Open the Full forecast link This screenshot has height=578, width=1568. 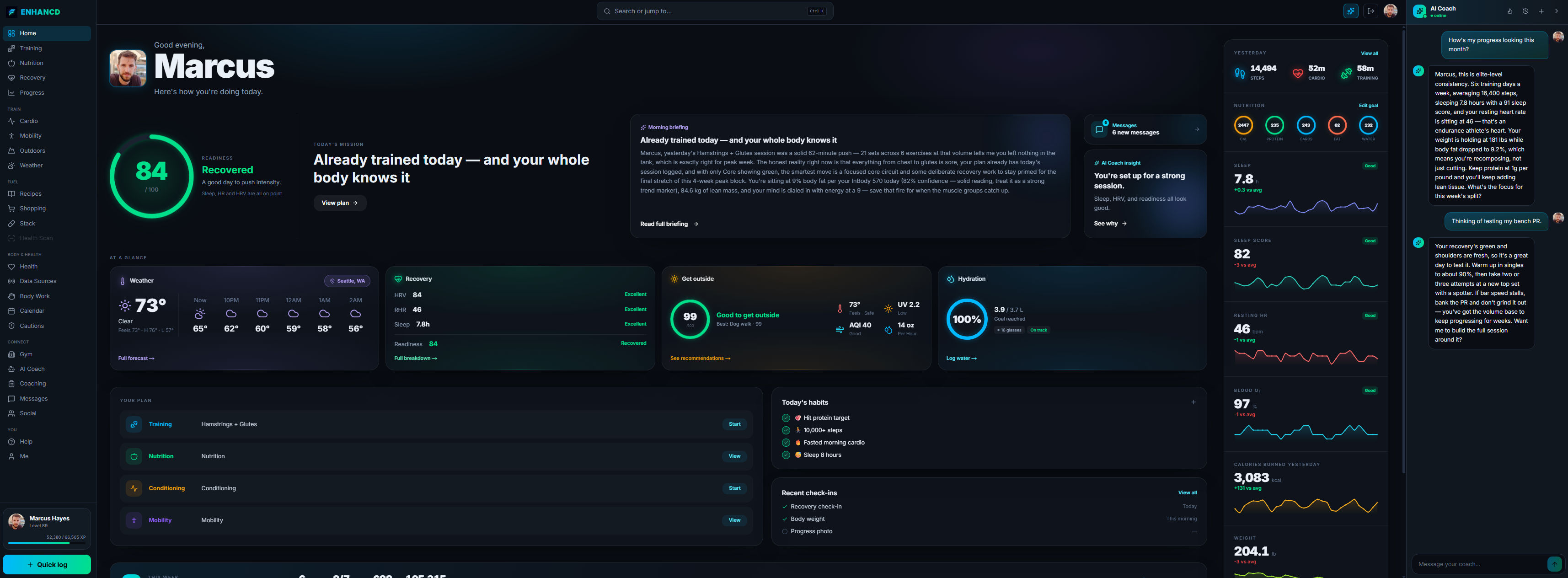click(136, 359)
